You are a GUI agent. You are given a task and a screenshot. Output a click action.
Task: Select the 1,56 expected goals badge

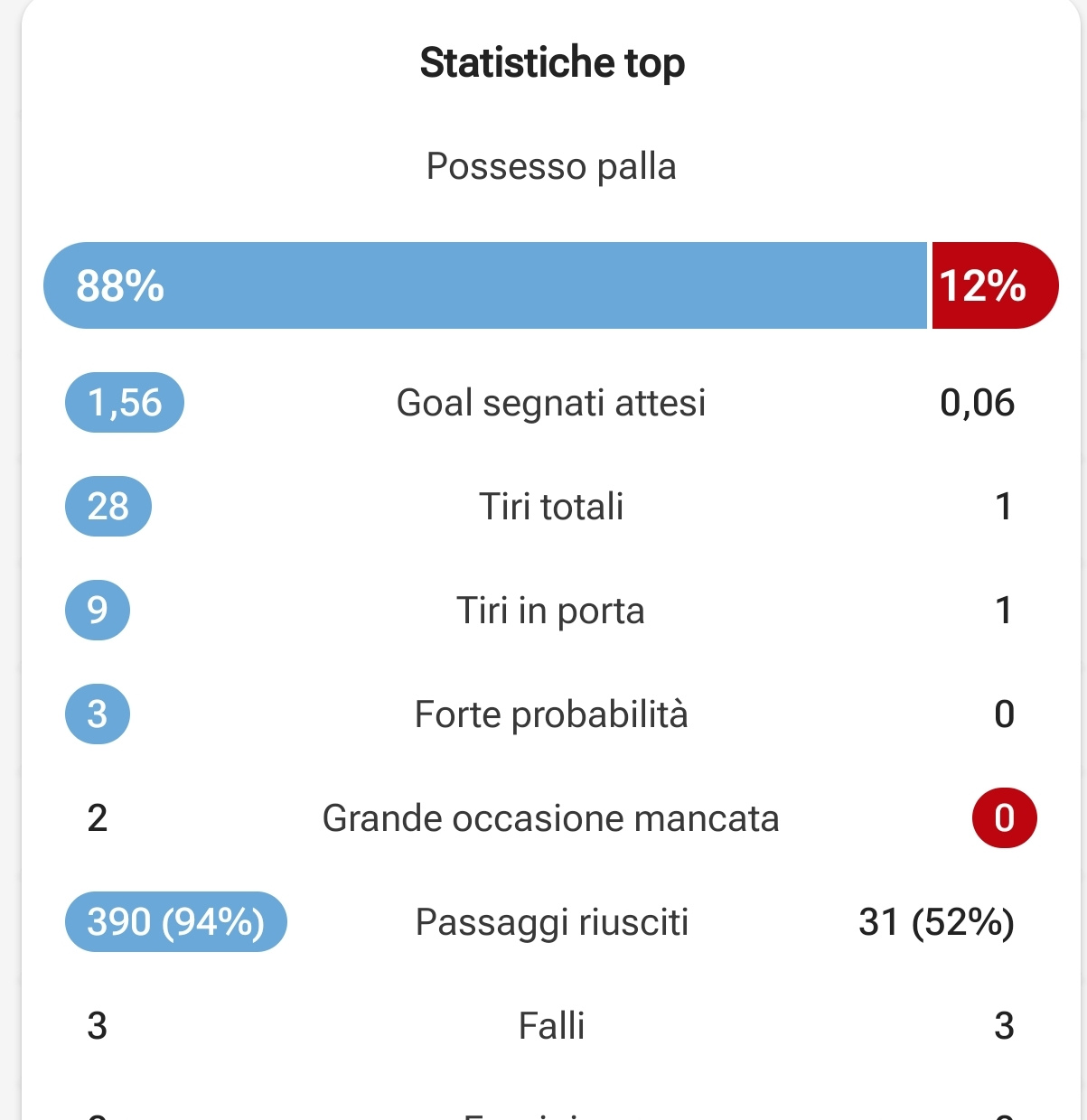[x=125, y=402]
